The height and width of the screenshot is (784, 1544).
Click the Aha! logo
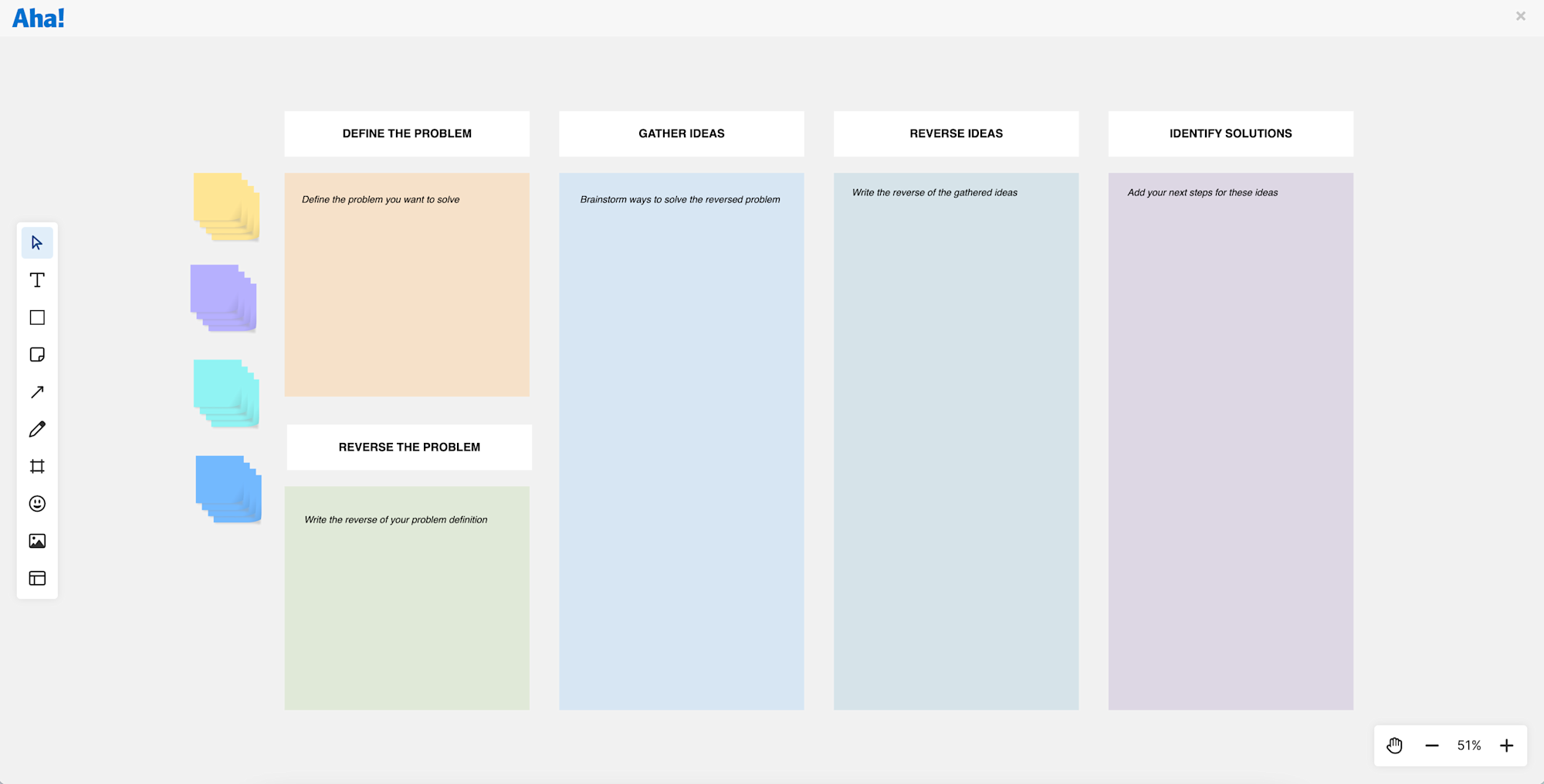[38, 17]
